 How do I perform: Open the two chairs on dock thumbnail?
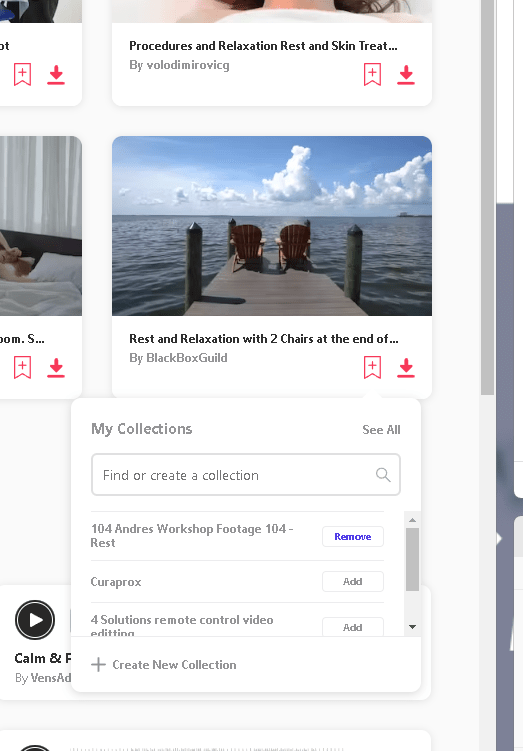coord(272,226)
